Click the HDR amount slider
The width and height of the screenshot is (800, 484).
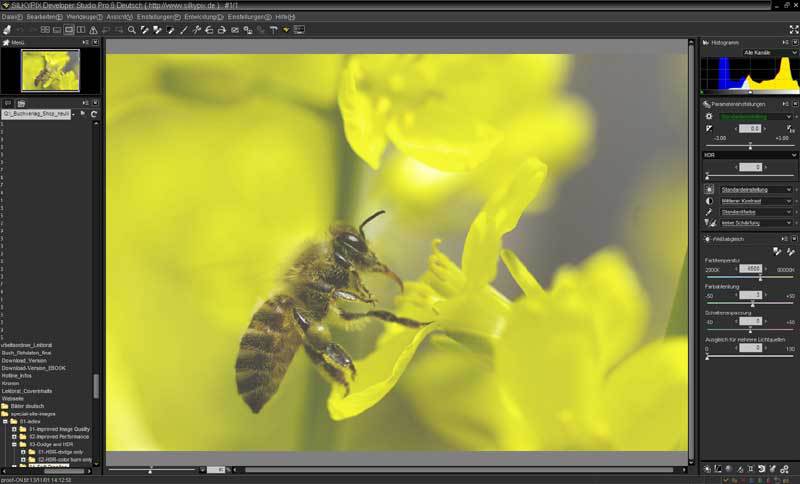click(x=750, y=176)
